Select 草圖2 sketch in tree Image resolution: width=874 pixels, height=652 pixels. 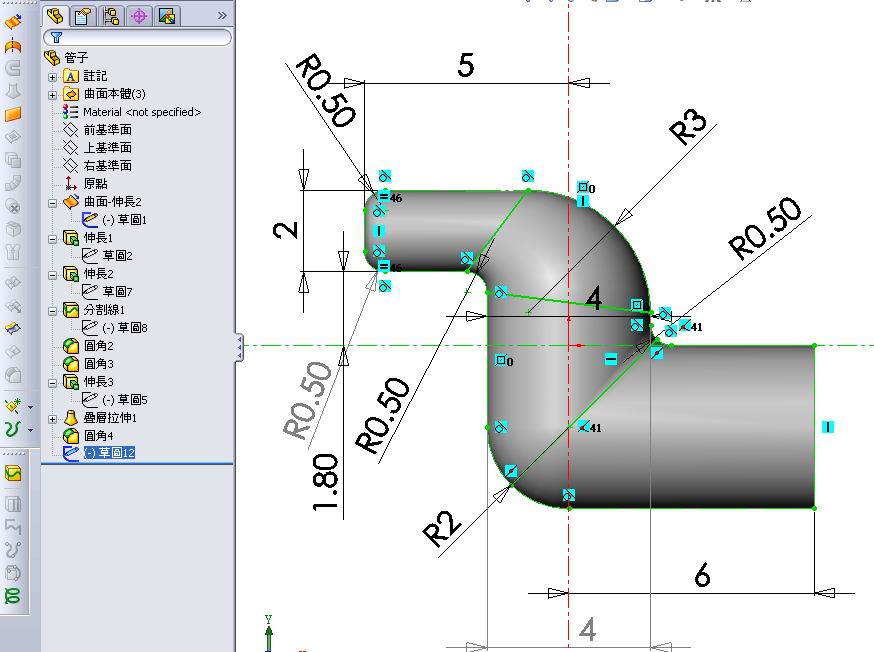107,256
